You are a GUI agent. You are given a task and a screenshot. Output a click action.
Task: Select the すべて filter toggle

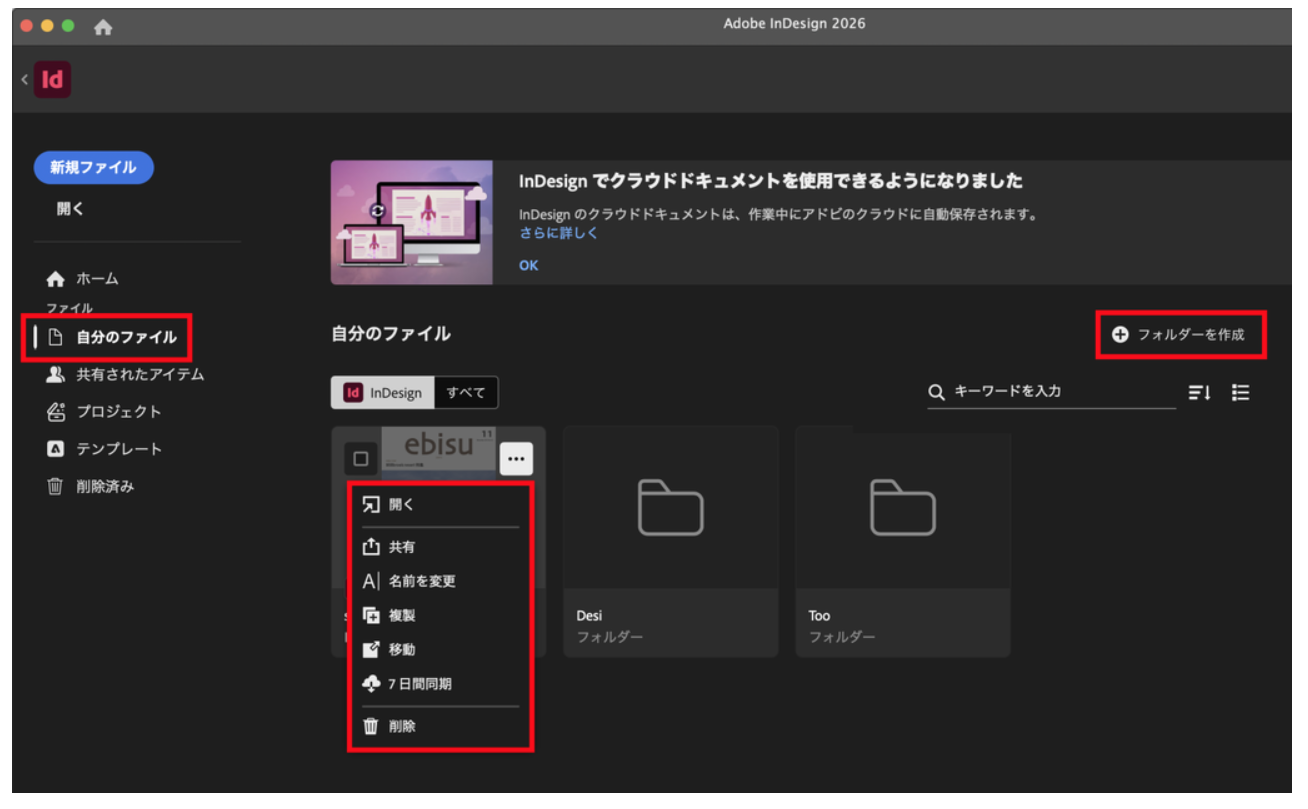[x=466, y=393]
